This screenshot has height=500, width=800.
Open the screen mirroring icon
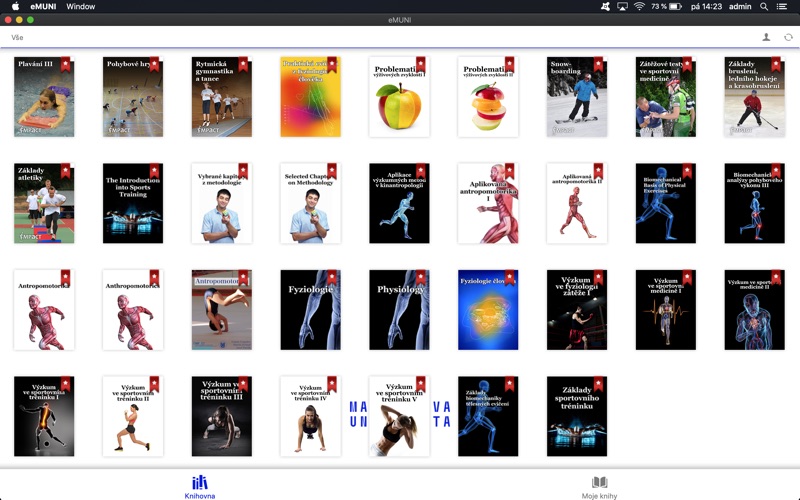point(622,7)
